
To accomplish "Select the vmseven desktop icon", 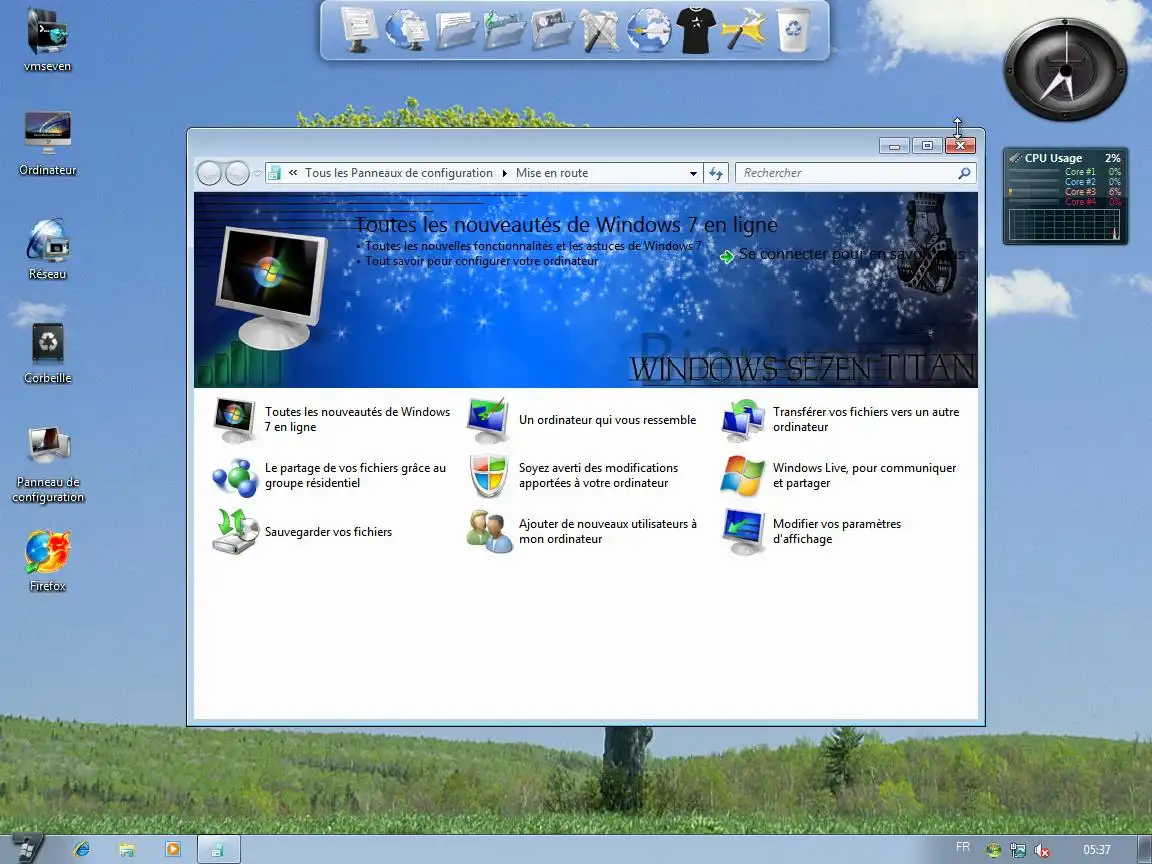I will 48,40.
